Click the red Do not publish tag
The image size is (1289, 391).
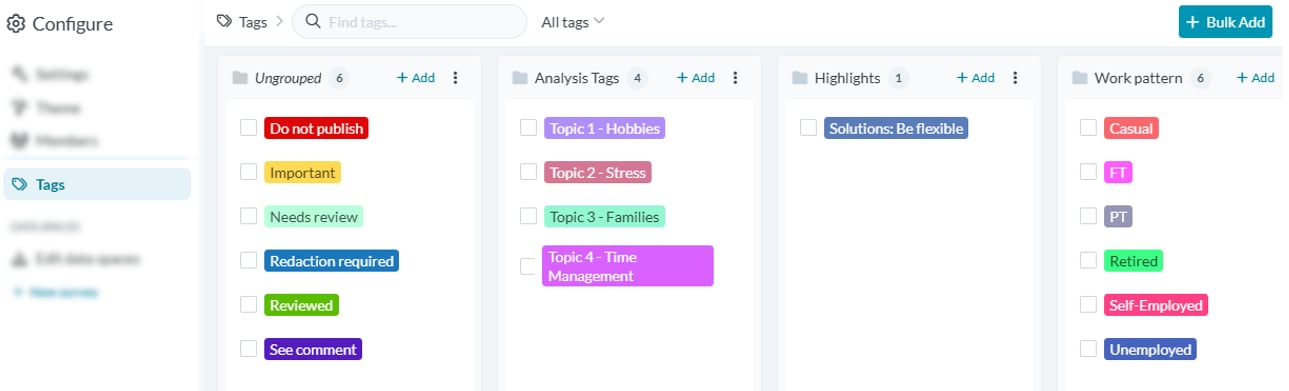[316, 127]
